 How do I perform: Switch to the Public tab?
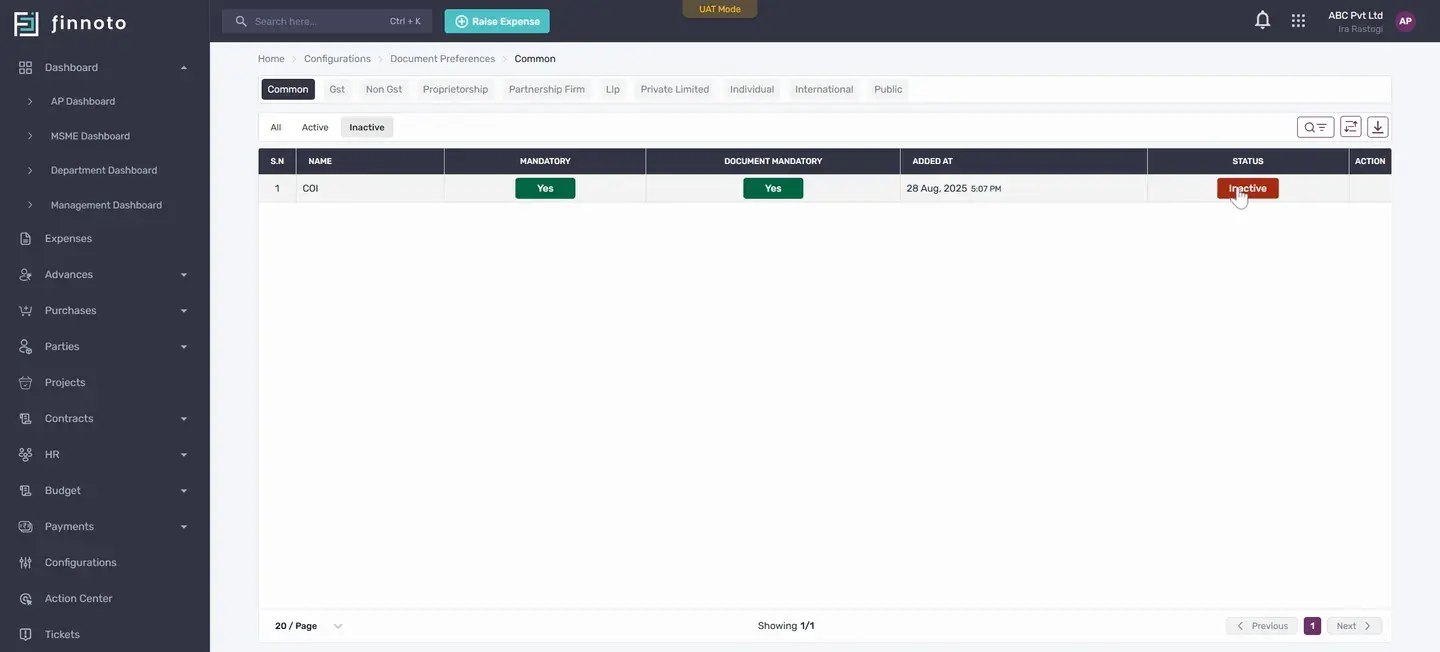888,89
